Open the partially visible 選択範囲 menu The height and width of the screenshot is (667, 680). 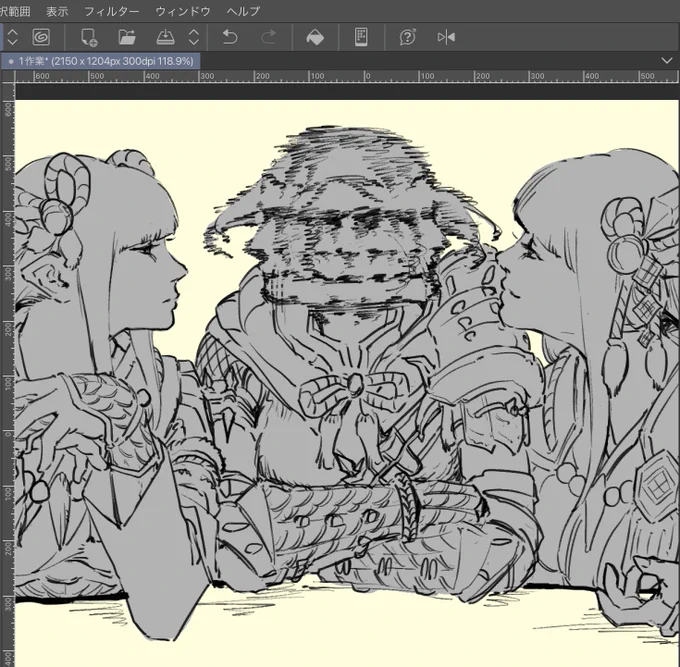coord(15,11)
